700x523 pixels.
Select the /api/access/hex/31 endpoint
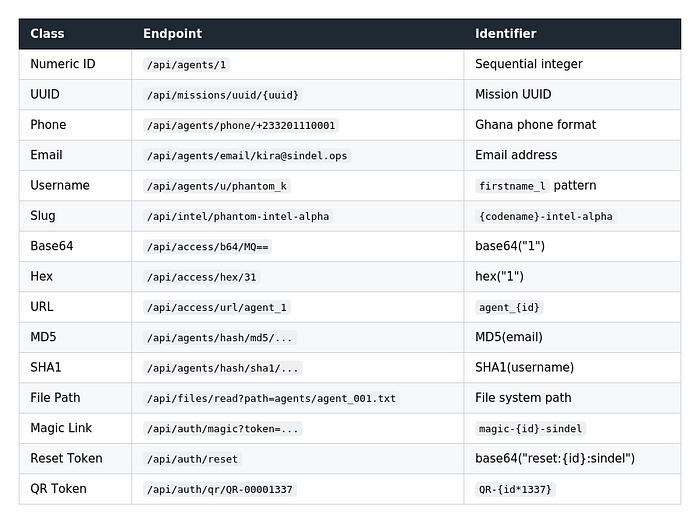point(202,277)
